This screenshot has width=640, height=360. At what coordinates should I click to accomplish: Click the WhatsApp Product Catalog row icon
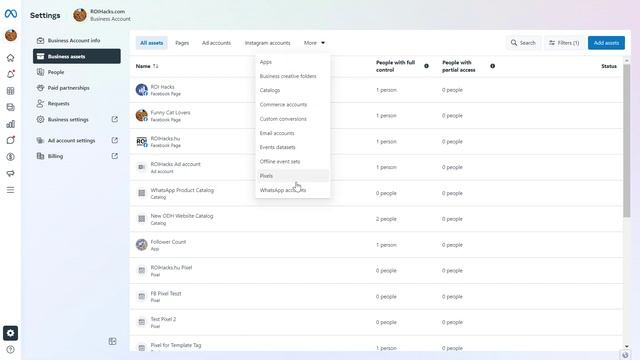pyautogui.click(x=142, y=193)
